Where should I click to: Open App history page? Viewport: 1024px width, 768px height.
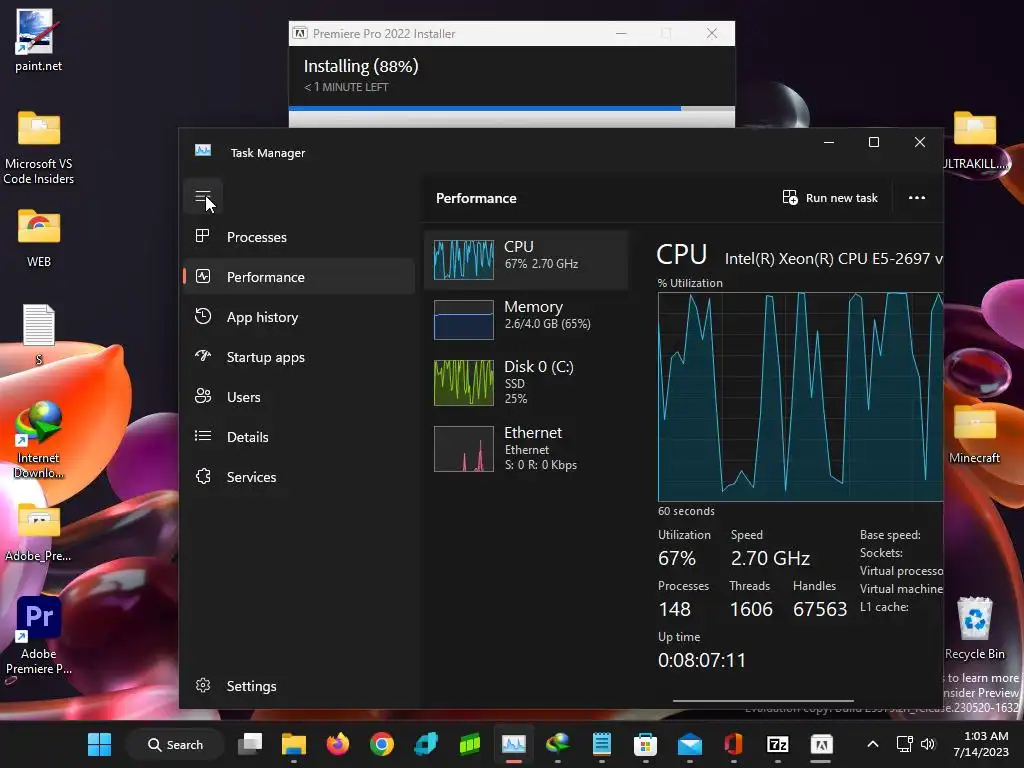tap(299, 317)
